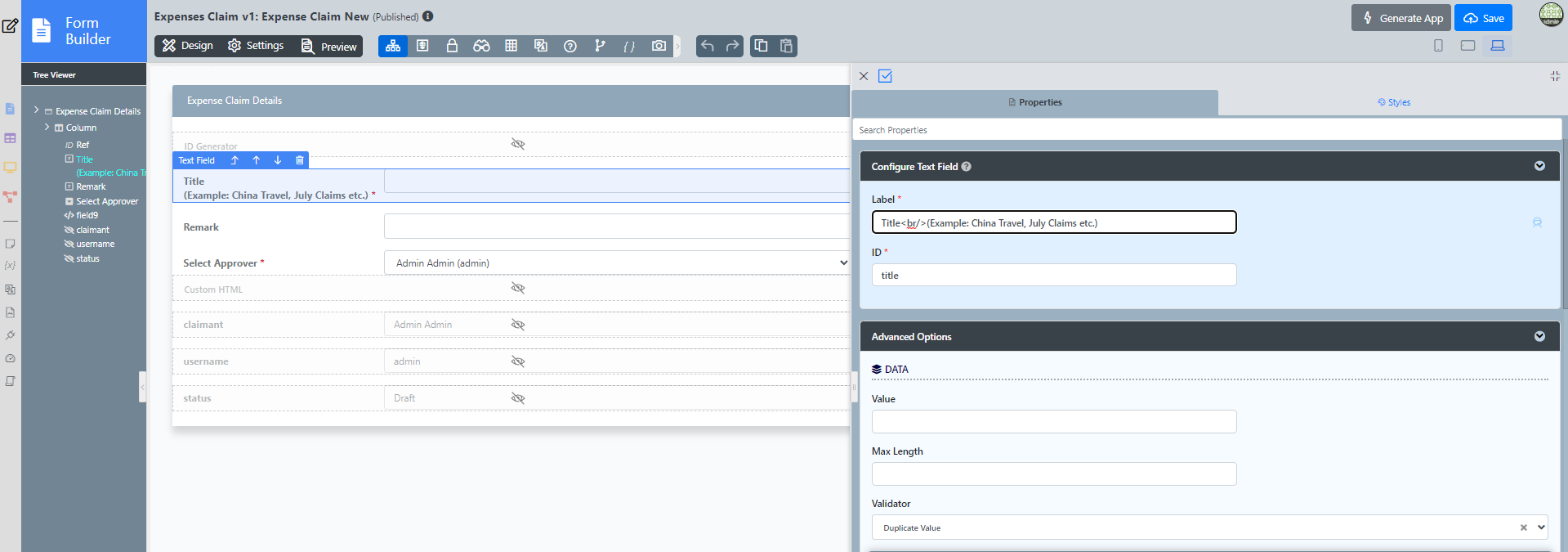Screen dimensions: 1568x552
Task: Expand the Column node in Tree Viewer
Action: point(47,128)
